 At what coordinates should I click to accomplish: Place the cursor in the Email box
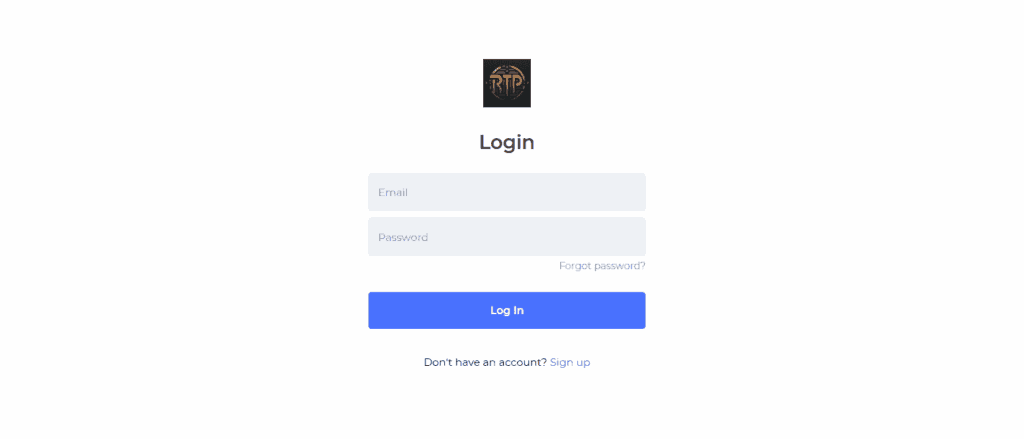tap(507, 192)
